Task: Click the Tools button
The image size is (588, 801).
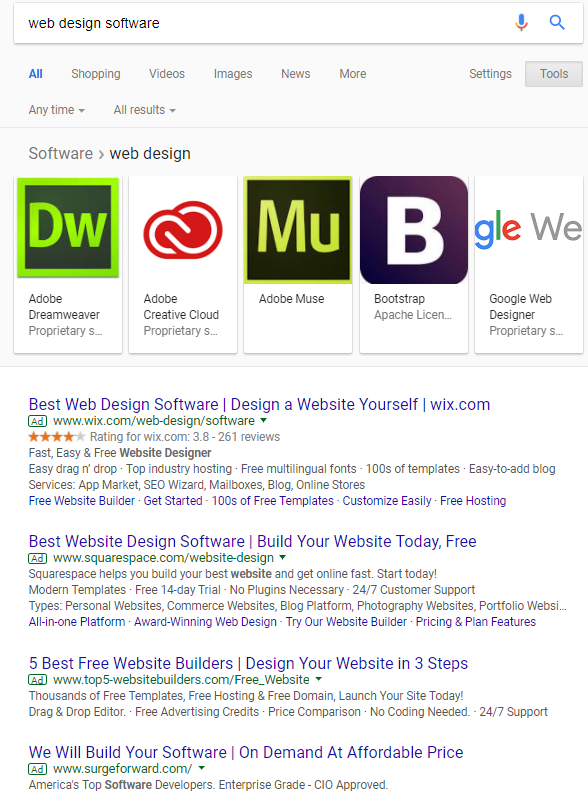Action: point(554,74)
